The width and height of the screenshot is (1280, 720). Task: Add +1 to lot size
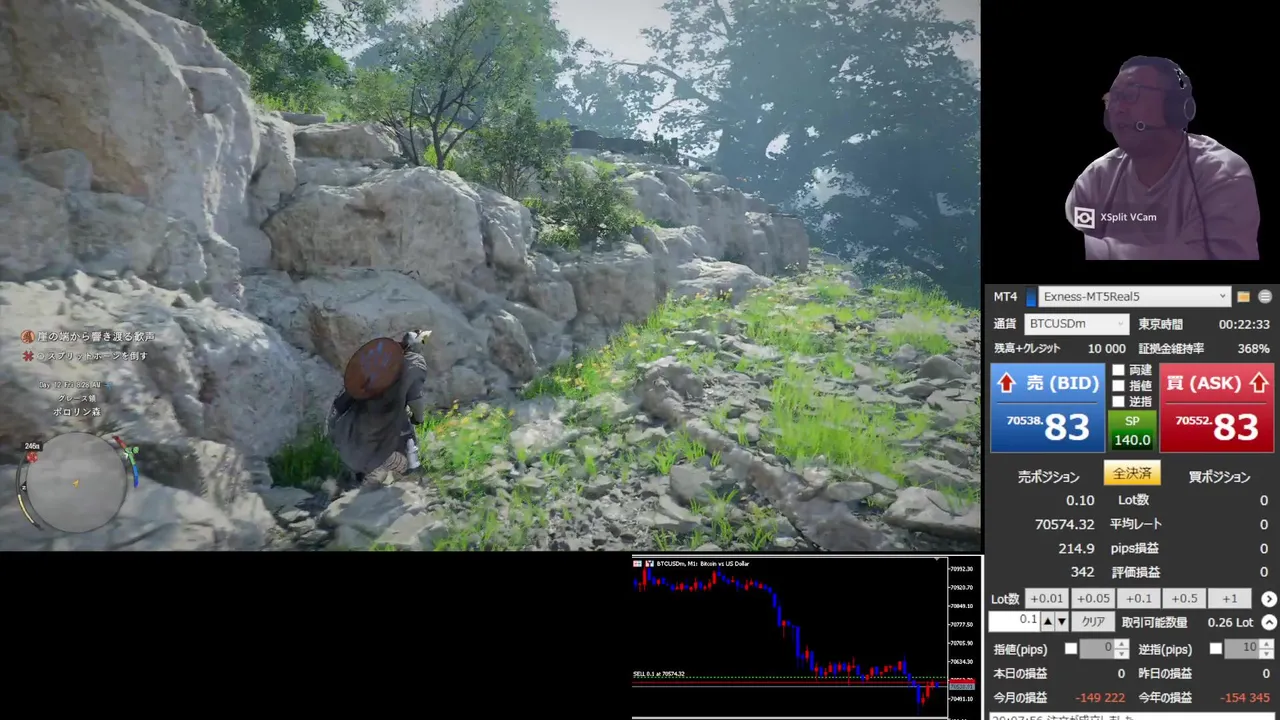[1230, 598]
